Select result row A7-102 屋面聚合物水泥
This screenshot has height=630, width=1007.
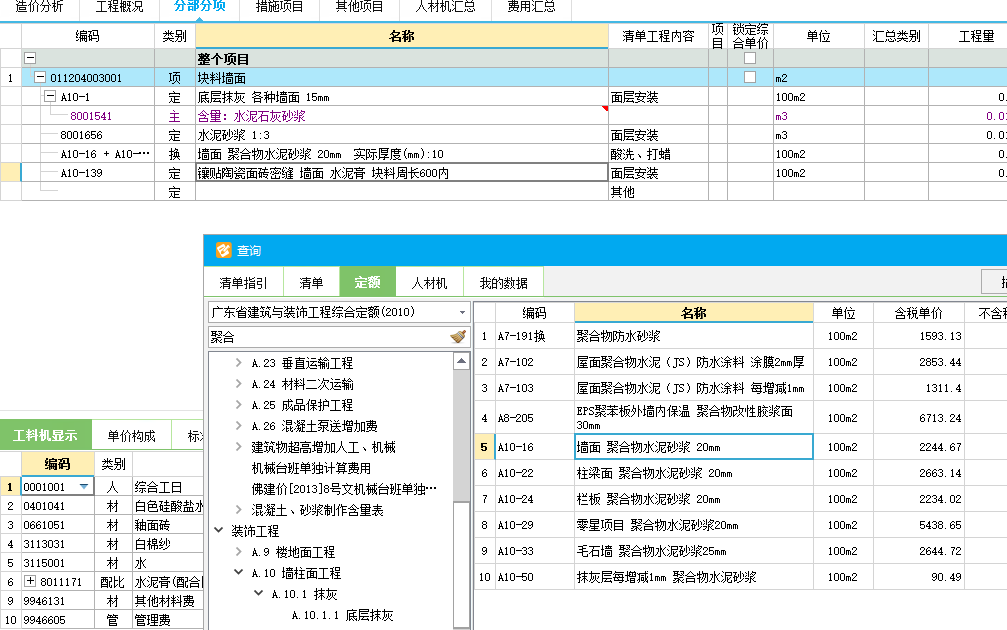click(694, 362)
